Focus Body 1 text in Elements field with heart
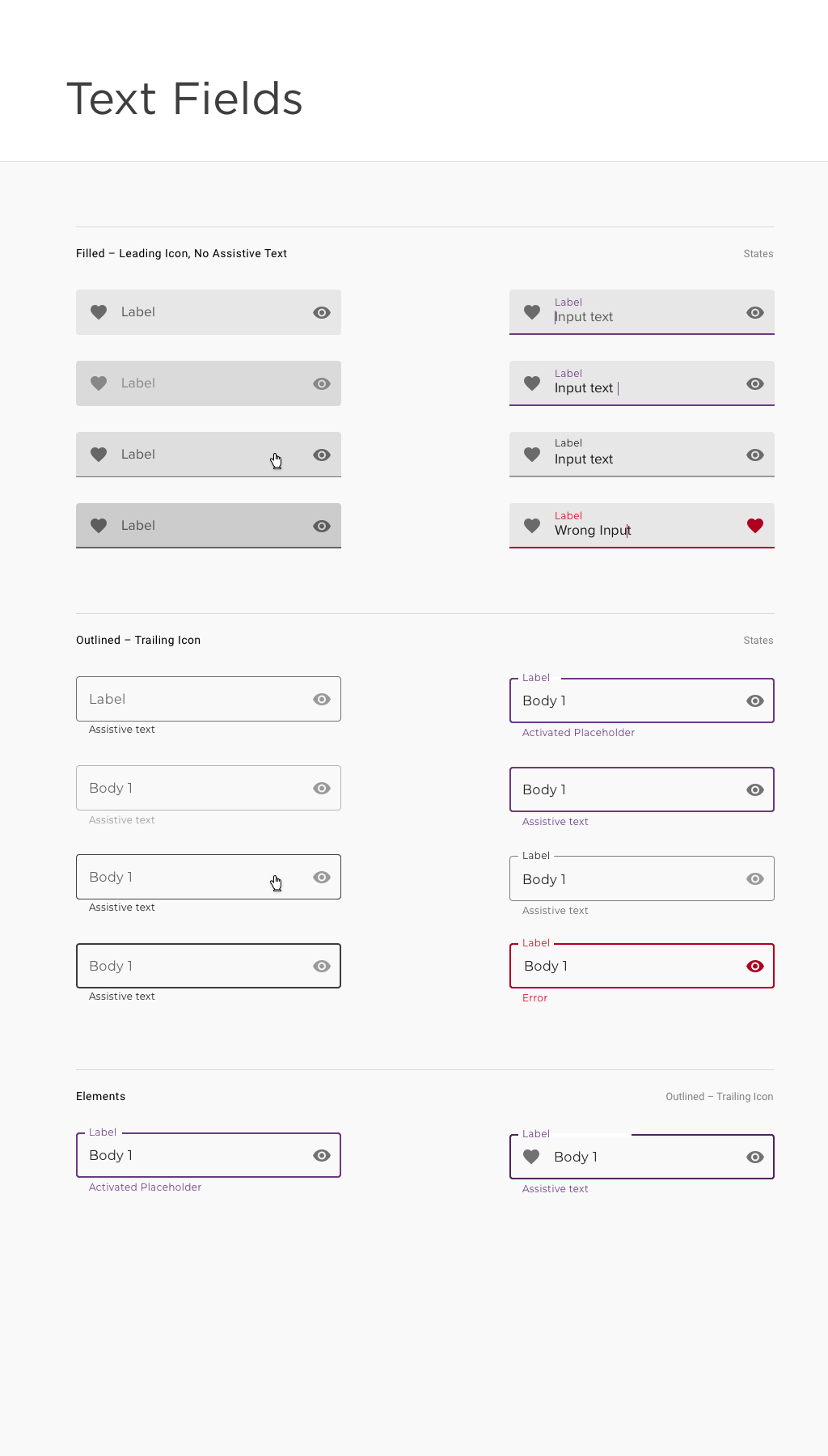The height and width of the screenshot is (1456, 828). click(x=576, y=1157)
